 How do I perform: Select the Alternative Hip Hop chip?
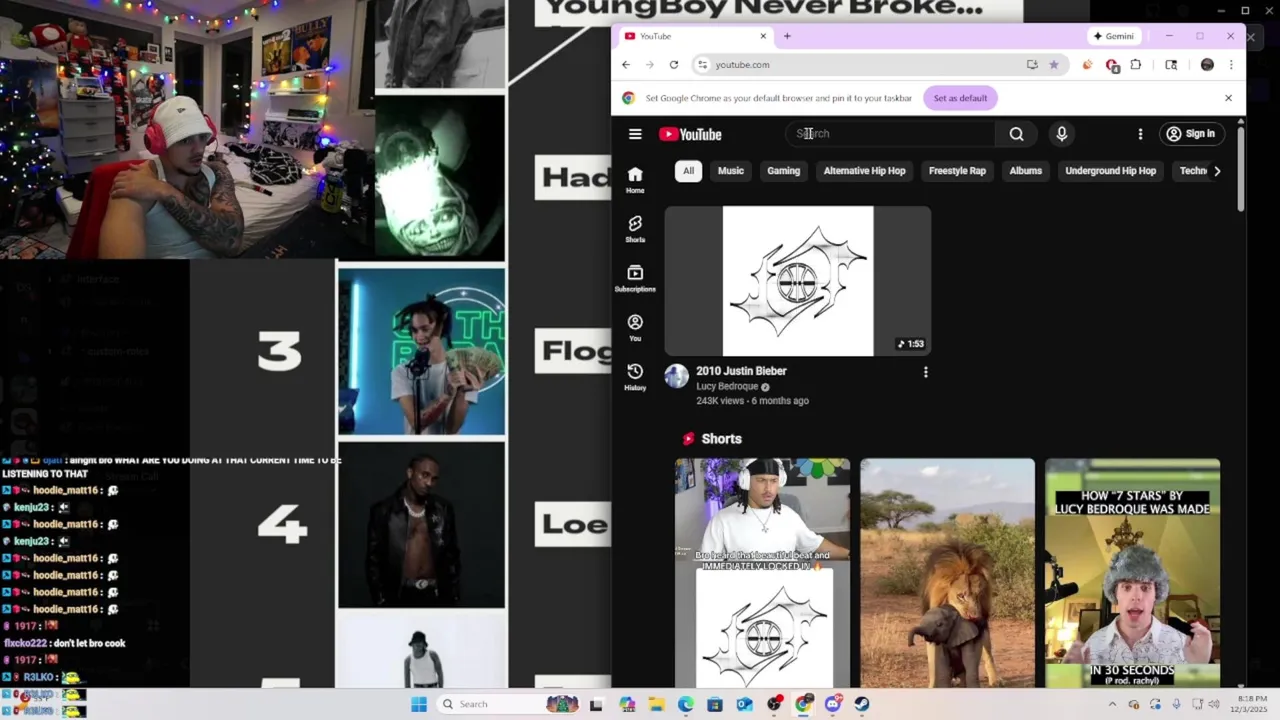[864, 171]
